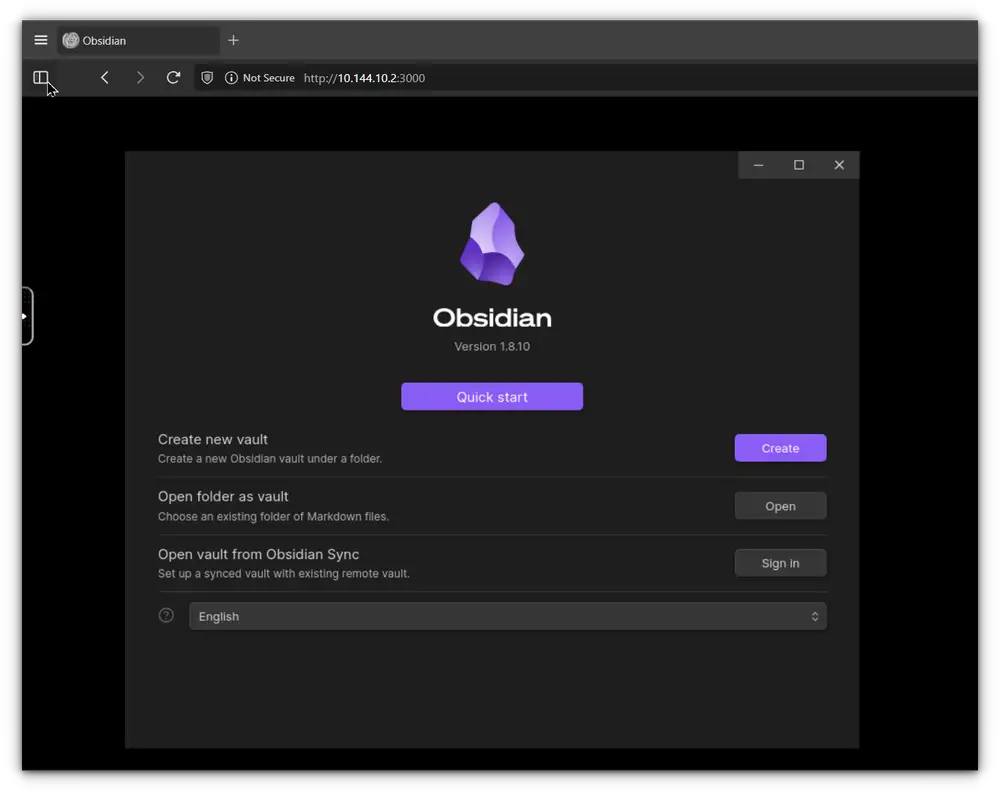This screenshot has height=794, width=1000.
Task: Click the Quick start button
Action: point(492,396)
